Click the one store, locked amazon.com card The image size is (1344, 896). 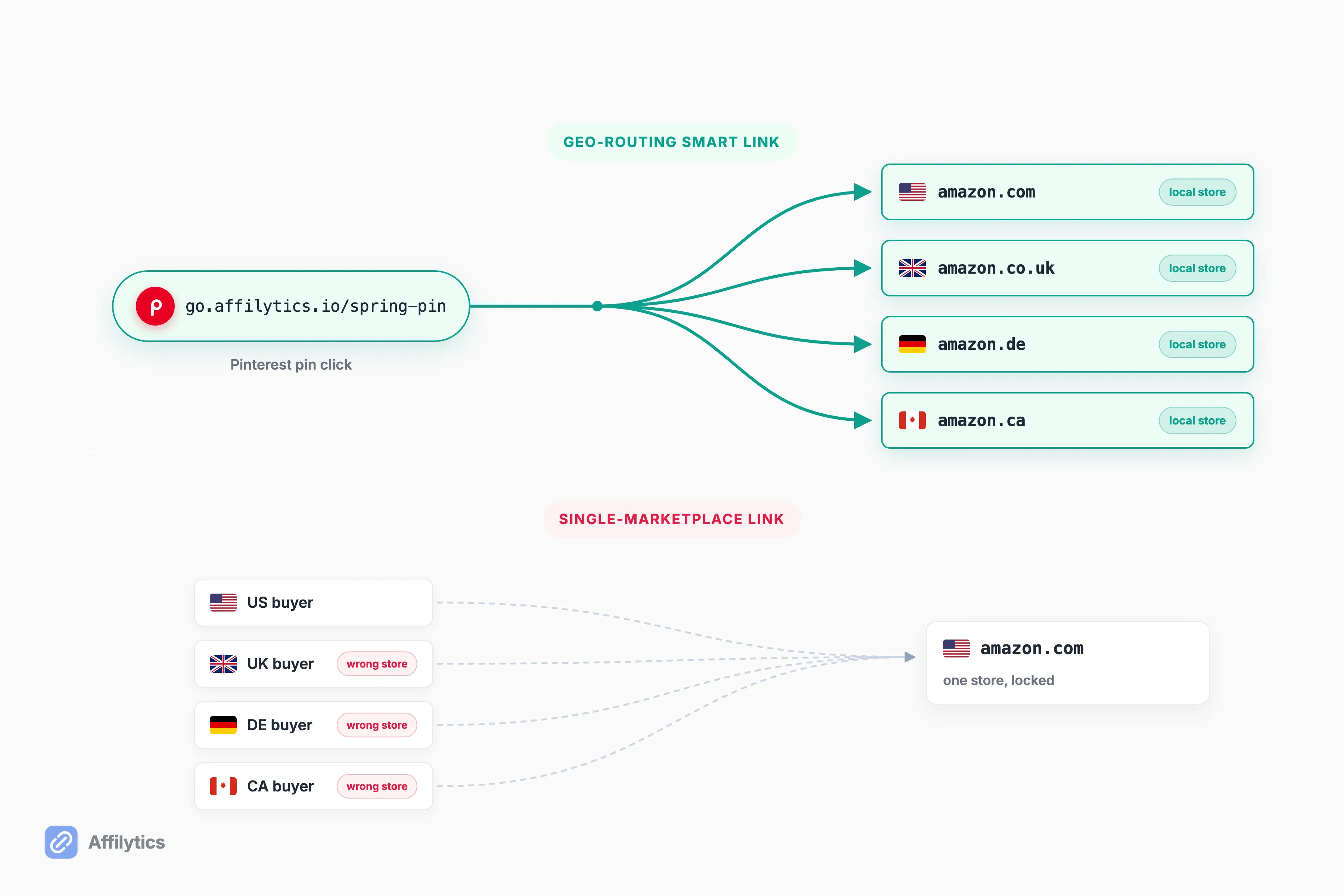coord(1067,663)
